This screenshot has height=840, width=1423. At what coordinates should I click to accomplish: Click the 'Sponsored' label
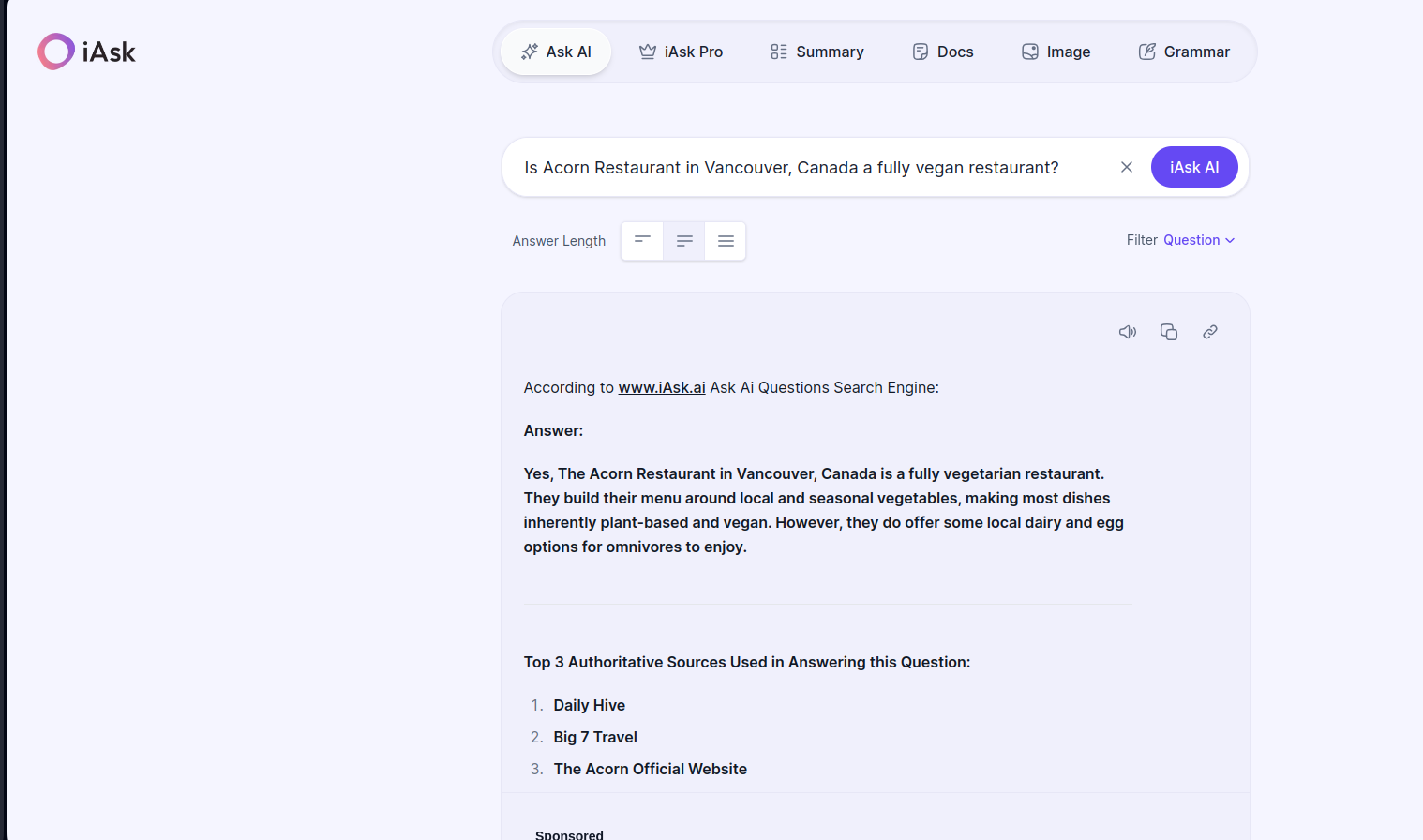[569, 834]
